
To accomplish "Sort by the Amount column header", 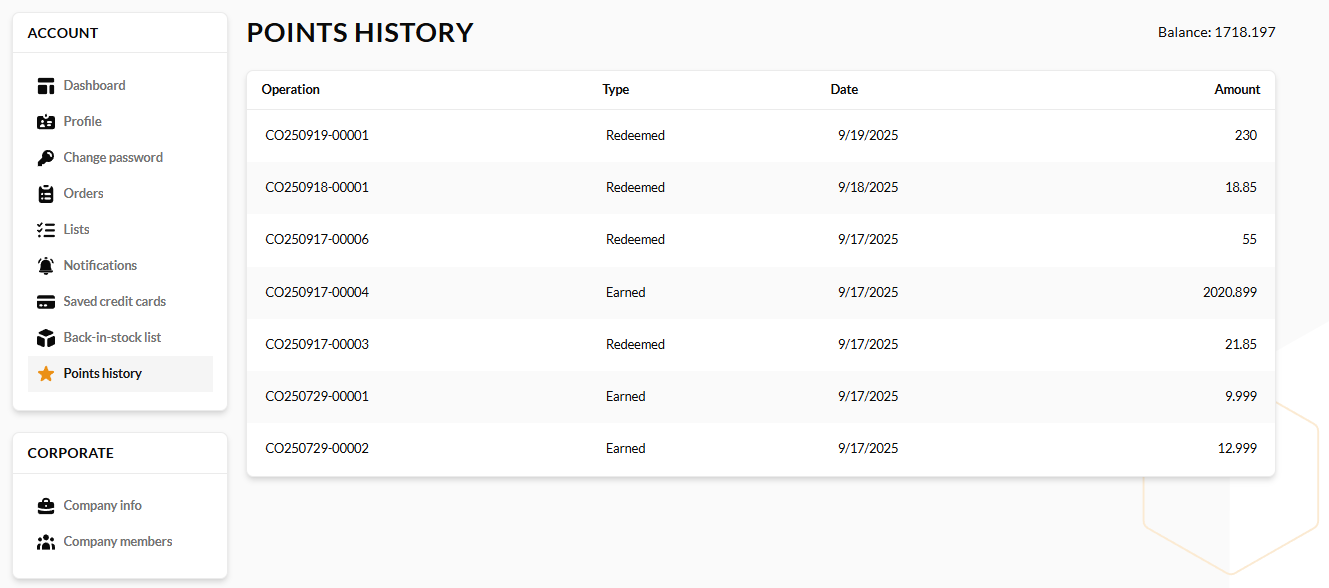I will (x=1237, y=89).
